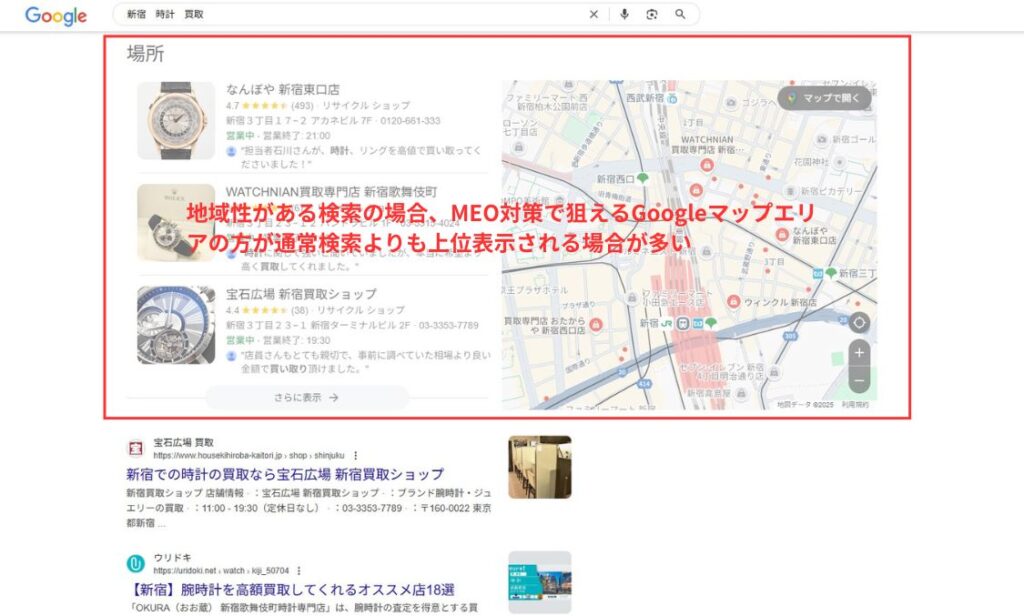Clear the search query with the X icon
The width and height of the screenshot is (1024, 616).
point(593,14)
